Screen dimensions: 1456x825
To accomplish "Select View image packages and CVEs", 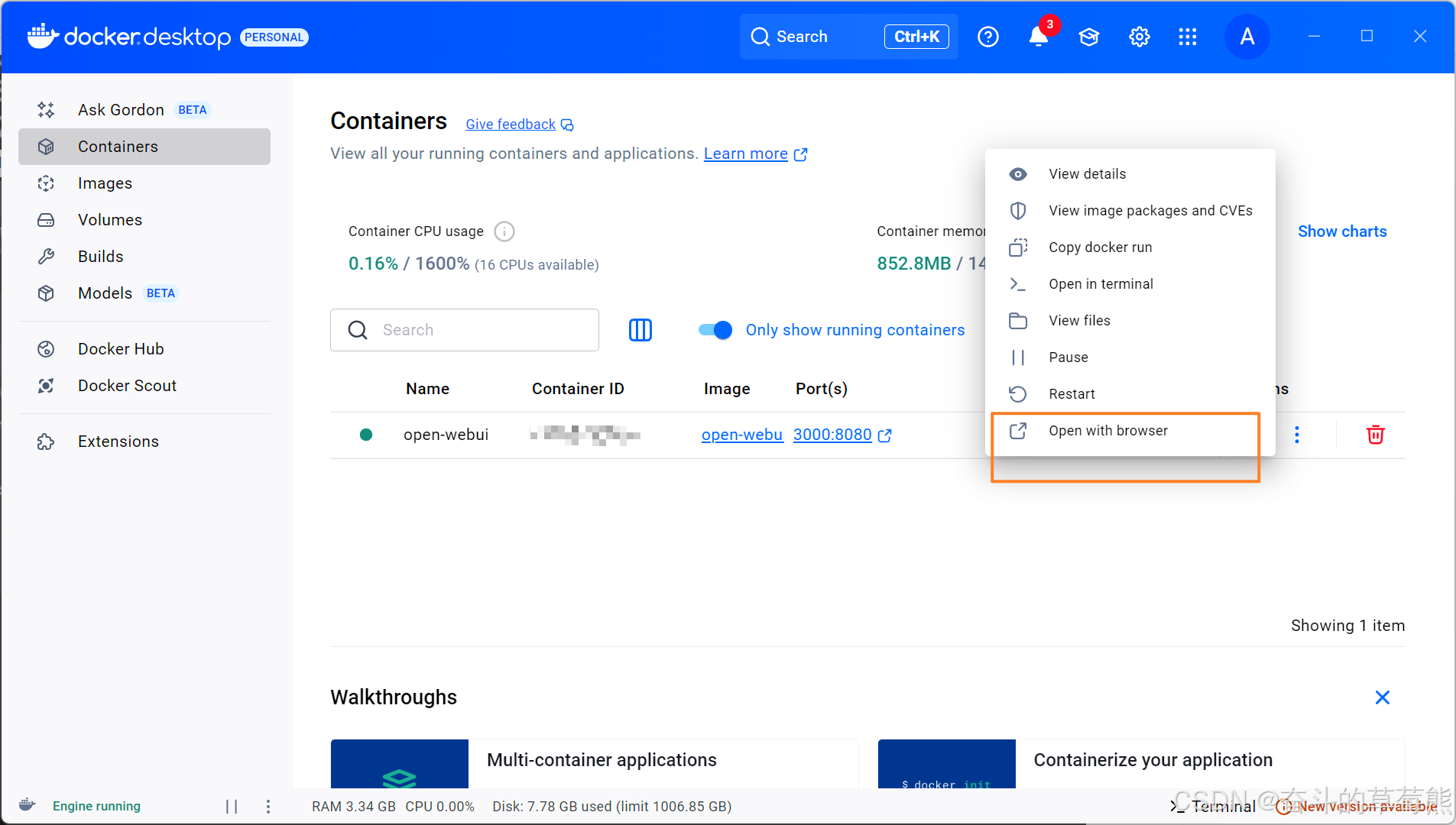I will [1130, 211].
